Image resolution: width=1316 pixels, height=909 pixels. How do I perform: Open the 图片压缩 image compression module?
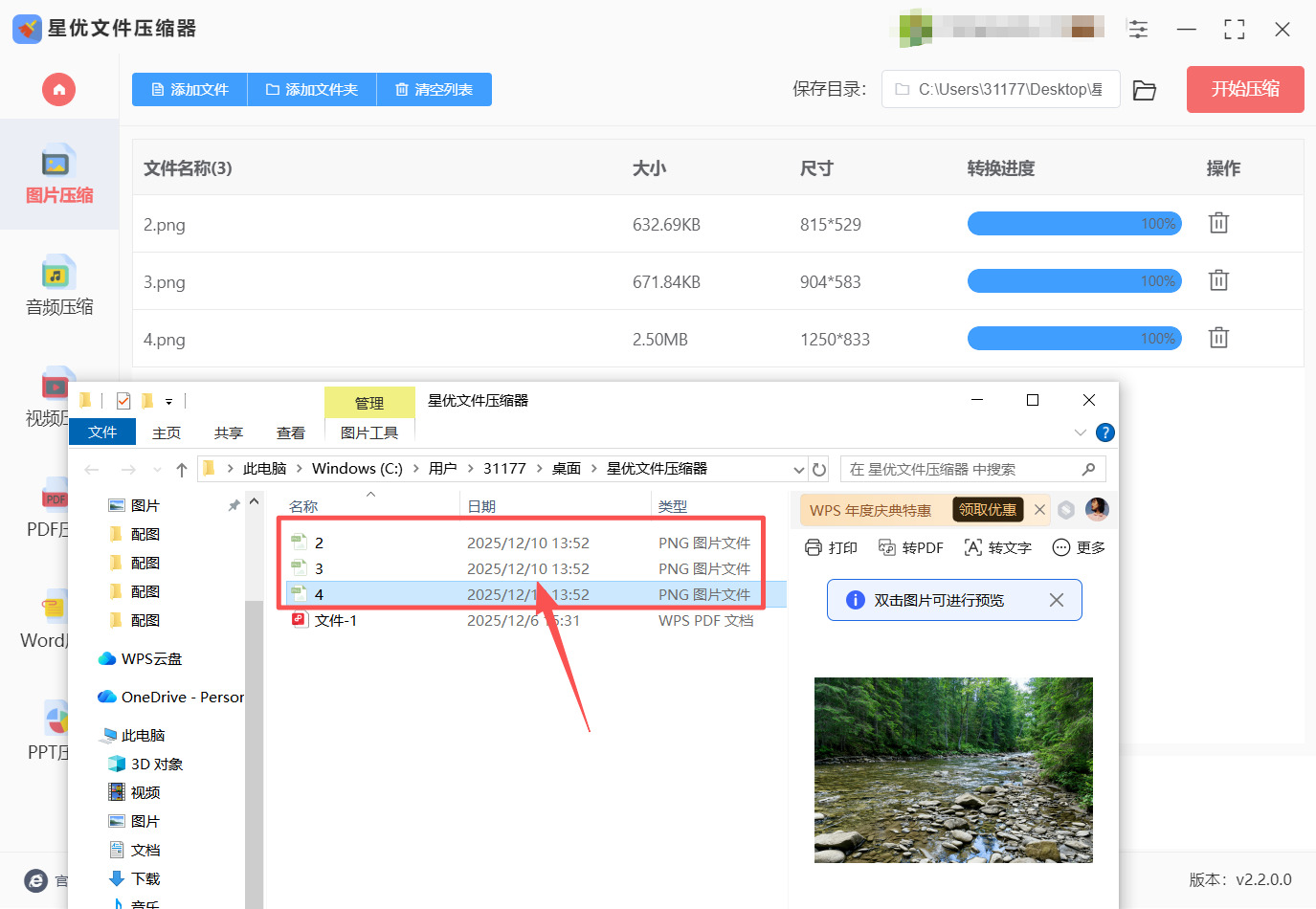coord(58,174)
